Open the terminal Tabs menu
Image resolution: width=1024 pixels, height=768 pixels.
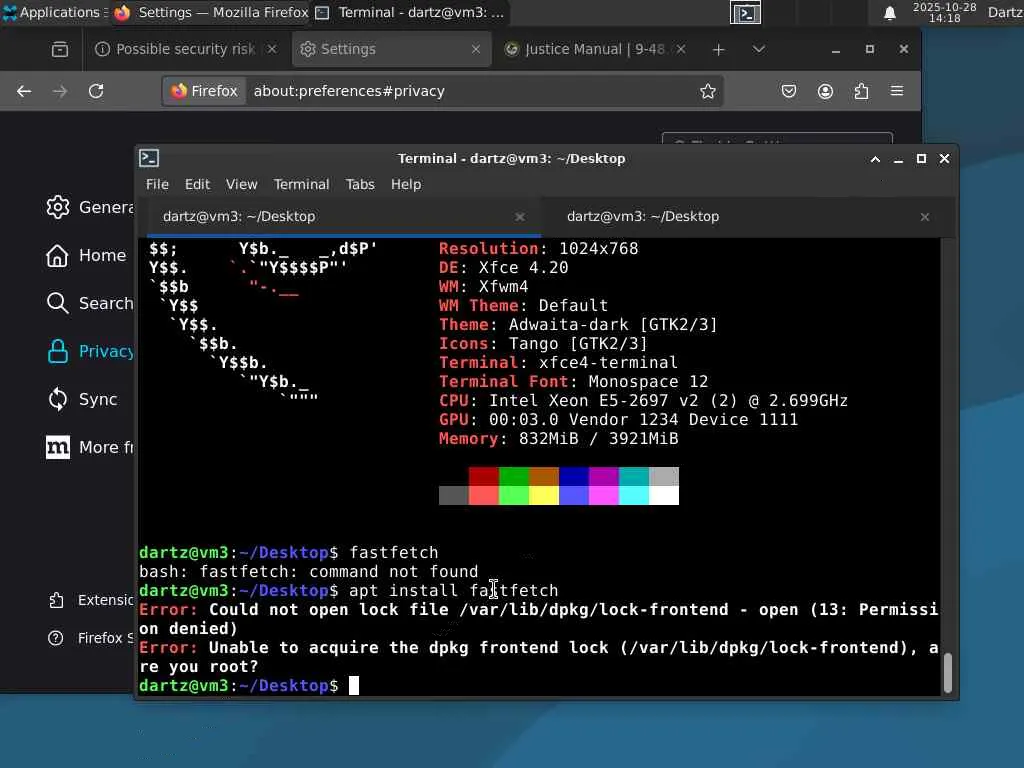coord(360,185)
